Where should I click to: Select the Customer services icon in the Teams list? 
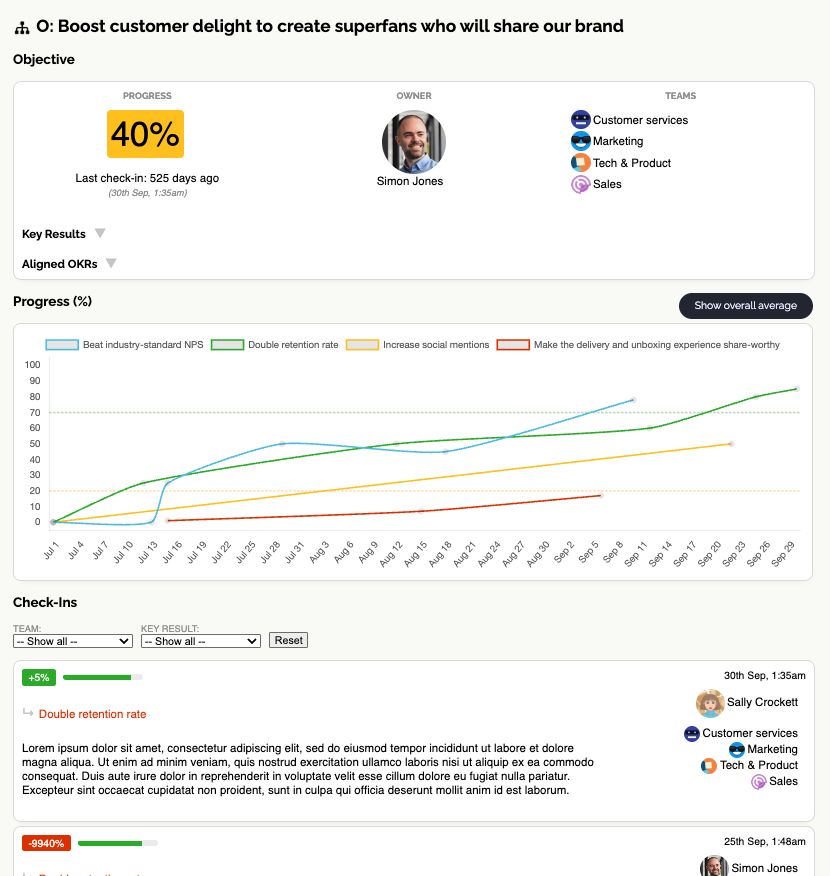[580, 119]
